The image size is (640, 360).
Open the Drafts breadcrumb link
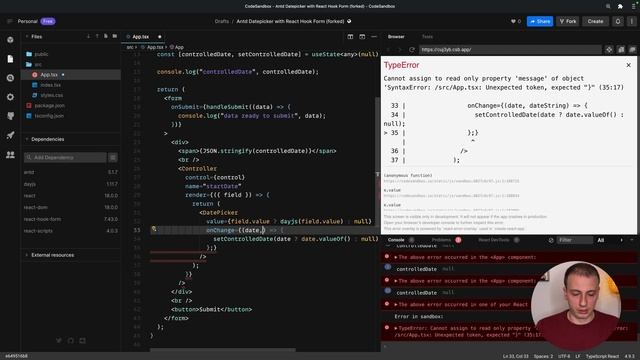tap(222, 21)
